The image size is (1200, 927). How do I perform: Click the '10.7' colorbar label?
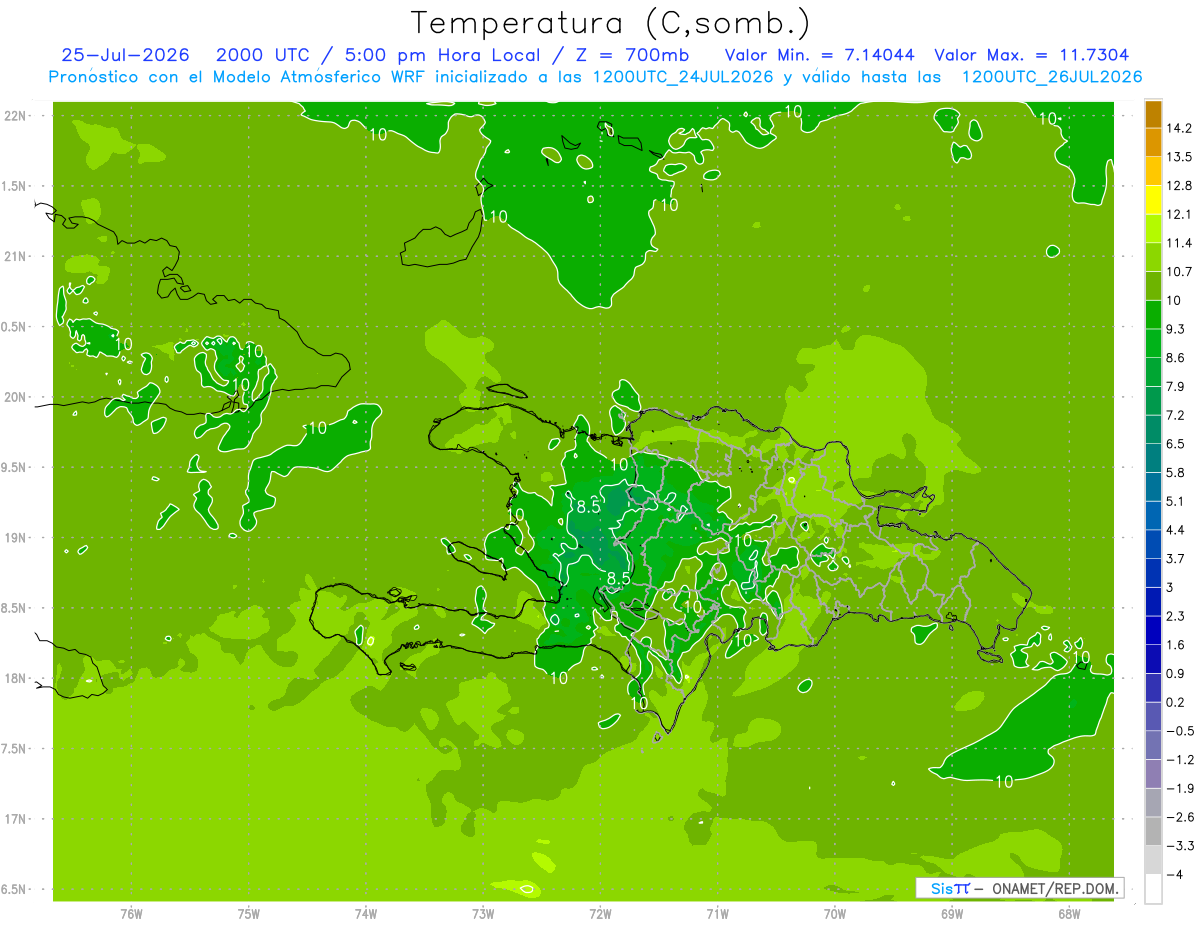1180,272
